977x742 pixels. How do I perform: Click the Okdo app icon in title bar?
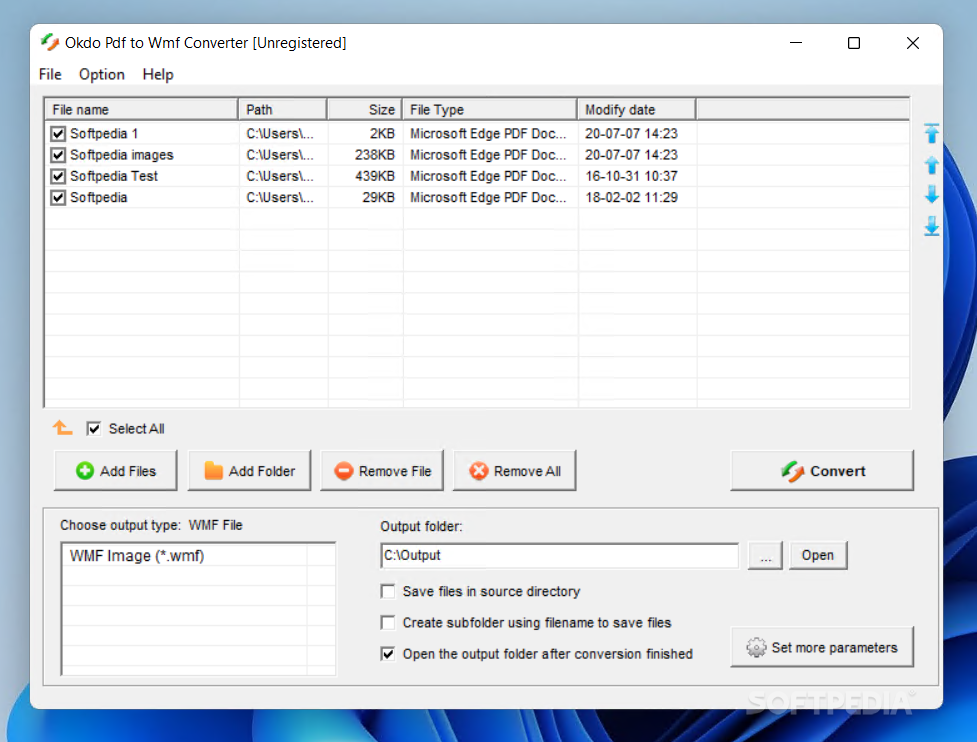[x=50, y=42]
